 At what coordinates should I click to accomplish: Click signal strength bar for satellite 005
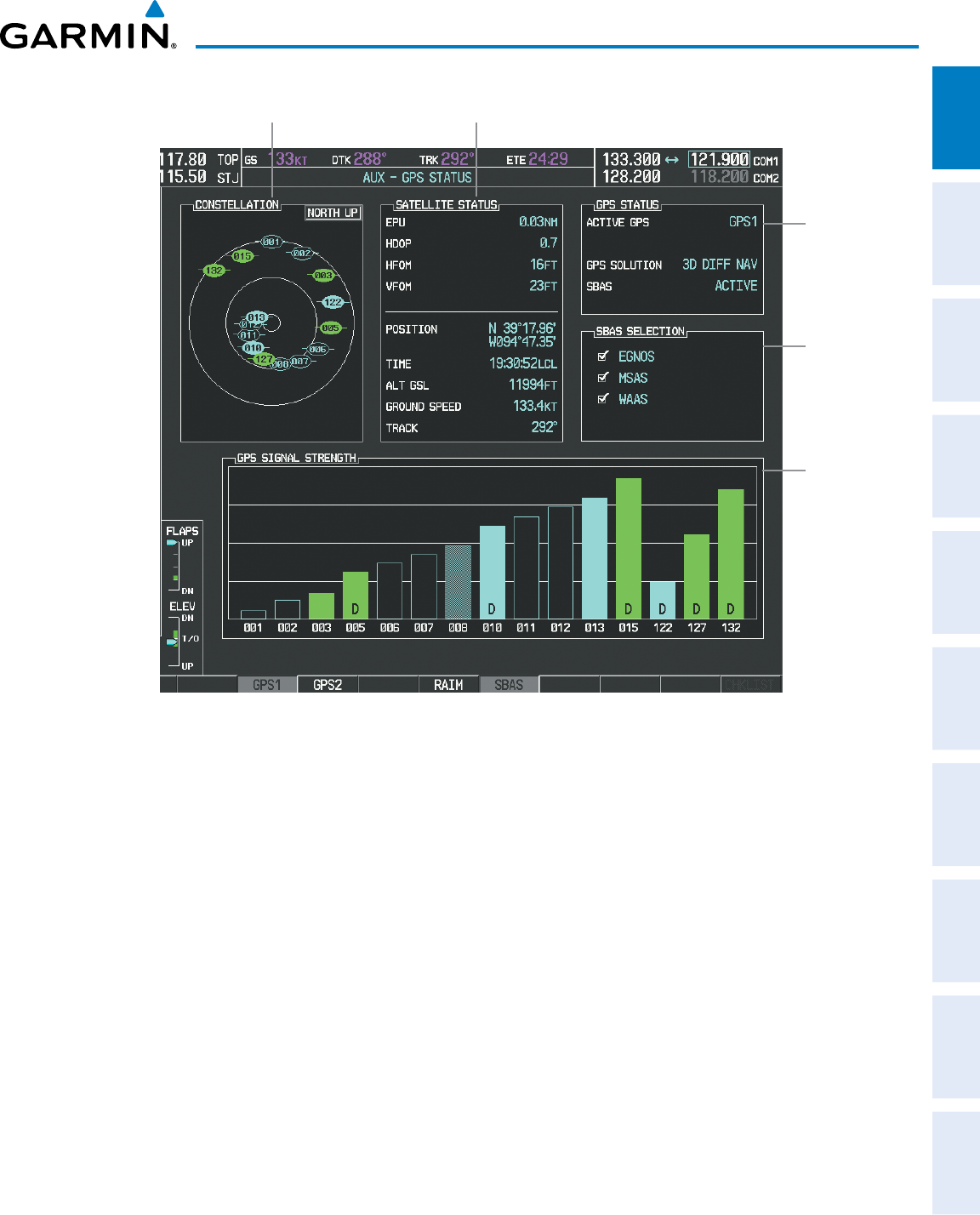356,596
